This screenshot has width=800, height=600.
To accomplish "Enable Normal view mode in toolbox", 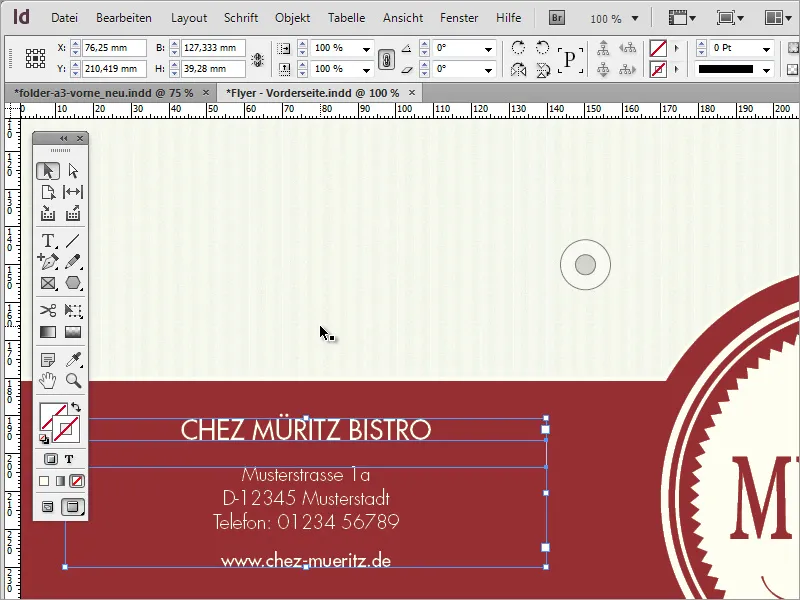I will (47, 507).
